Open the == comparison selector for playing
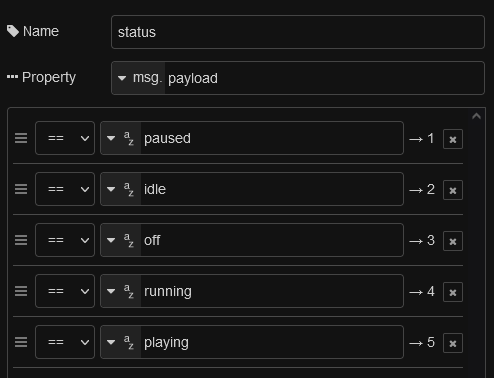The width and height of the screenshot is (494, 378). pyautogui.click(x=65, y=342)
